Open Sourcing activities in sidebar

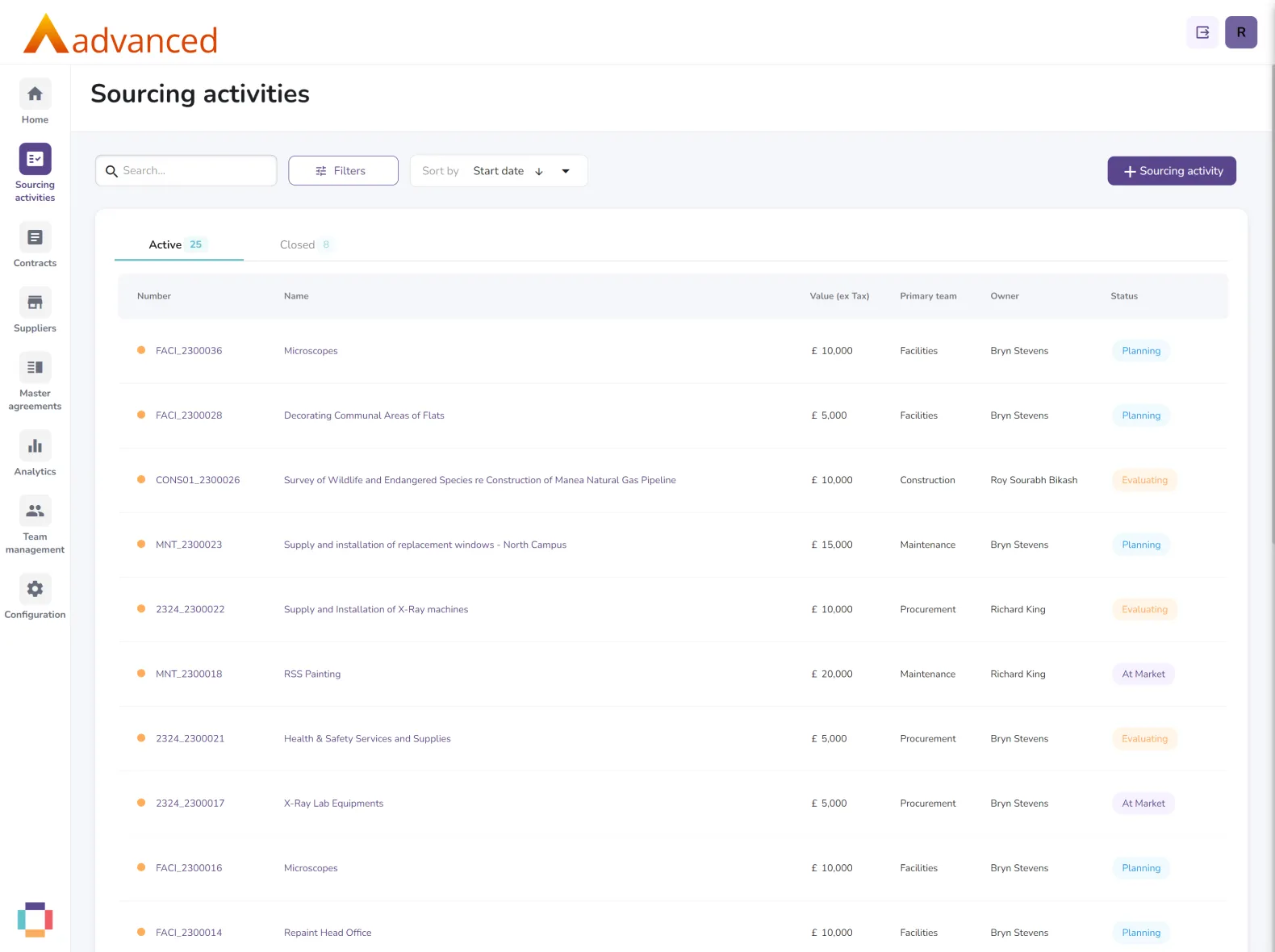tap(35, 159)
